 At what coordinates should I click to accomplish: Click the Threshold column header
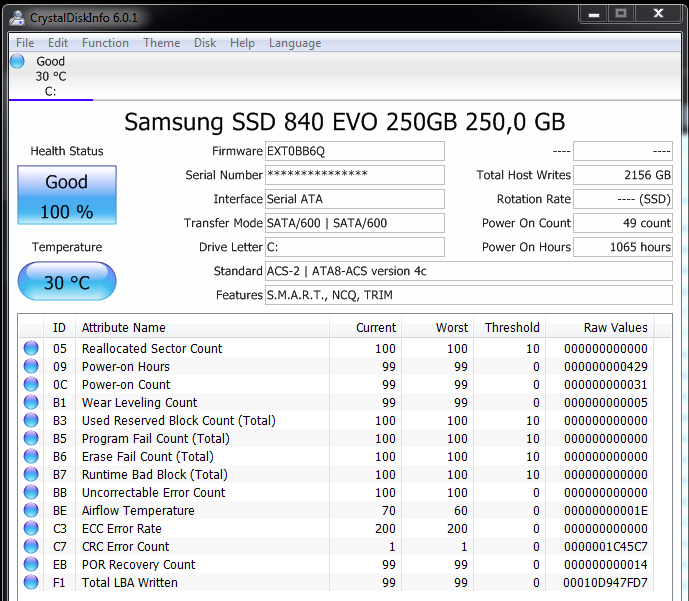pos(510,327)
